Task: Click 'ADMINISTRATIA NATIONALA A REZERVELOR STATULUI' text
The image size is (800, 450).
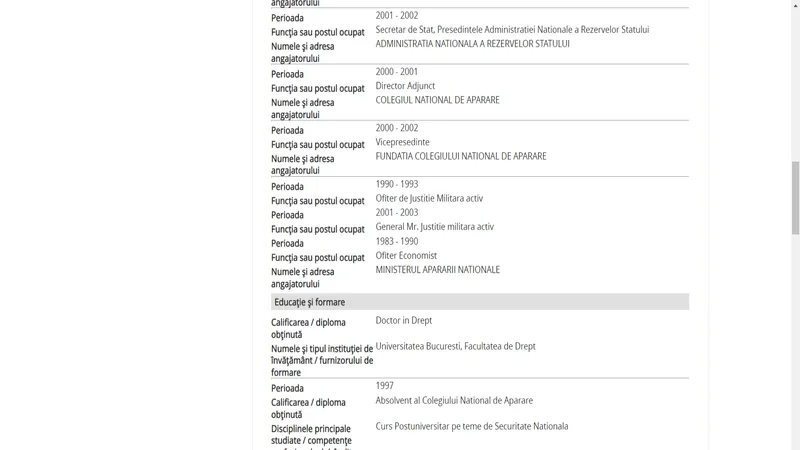Action: [x=472, y=44]
